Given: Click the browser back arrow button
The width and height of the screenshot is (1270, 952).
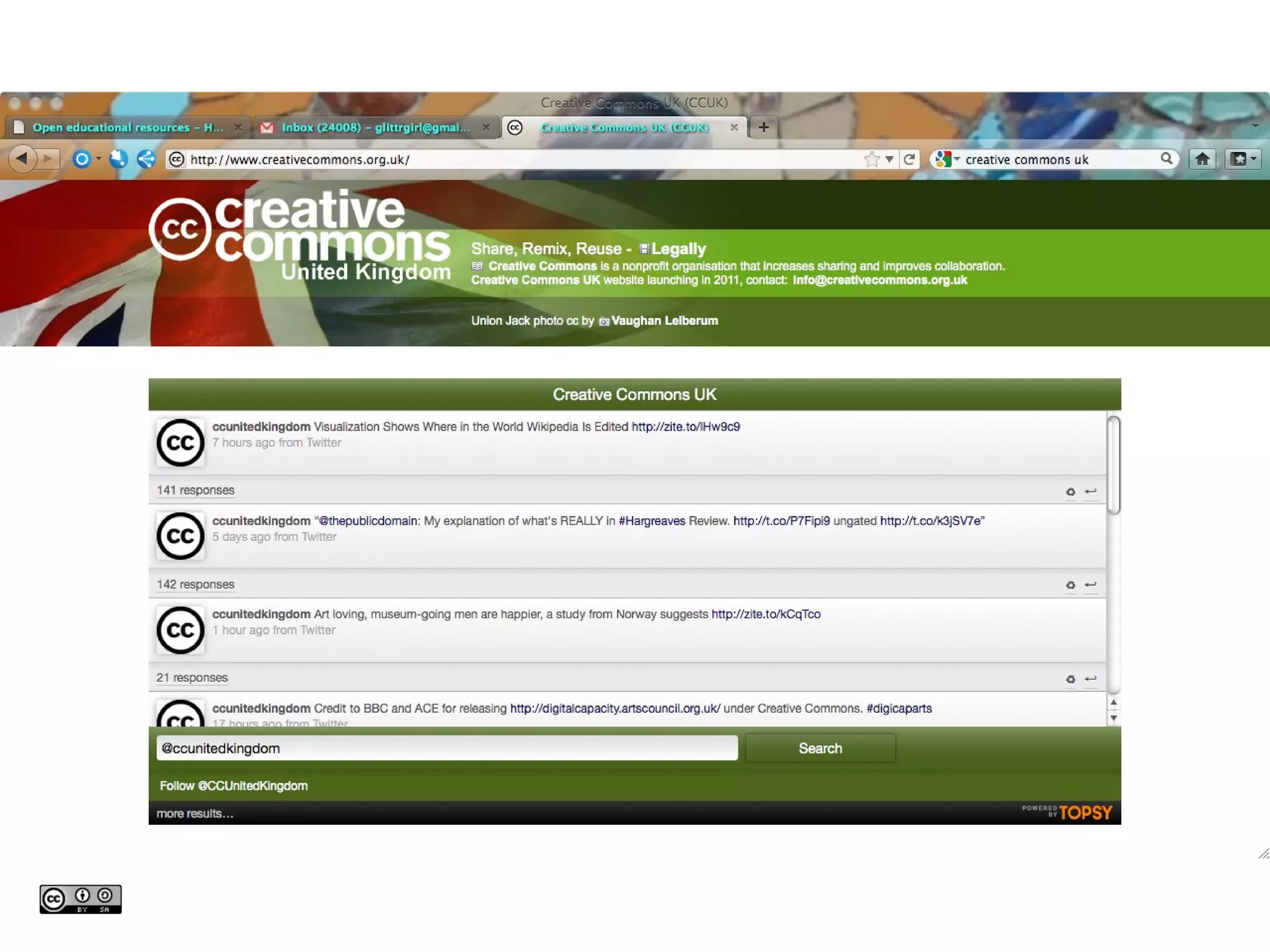Looking at the screenshot, I should pyautogui.click(x=23, y=159).
